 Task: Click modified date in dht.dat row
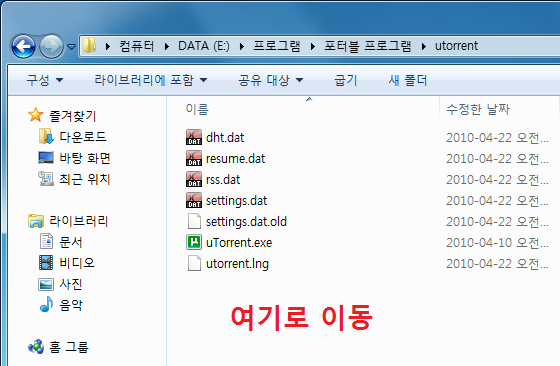tap(497, 137)
